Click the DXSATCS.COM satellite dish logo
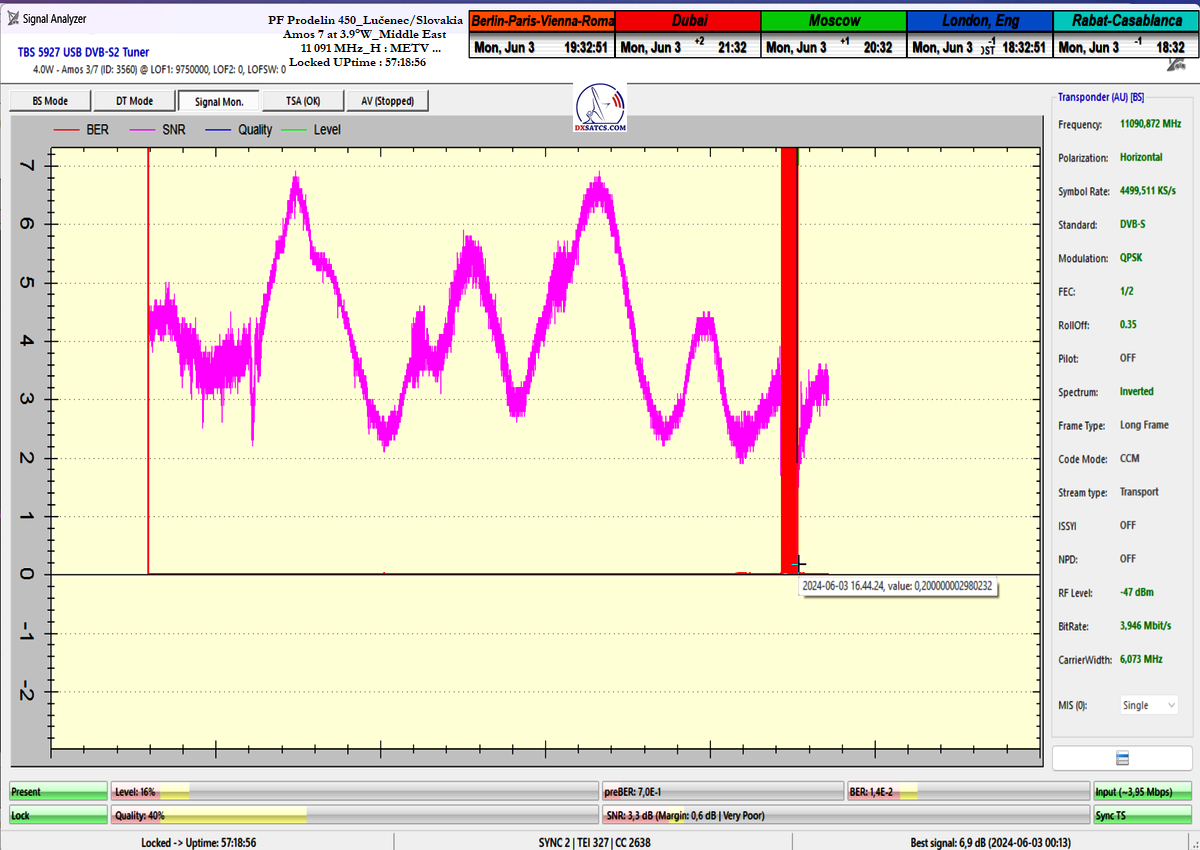Viewport: 1200px width, 850px height. [601, 107]
